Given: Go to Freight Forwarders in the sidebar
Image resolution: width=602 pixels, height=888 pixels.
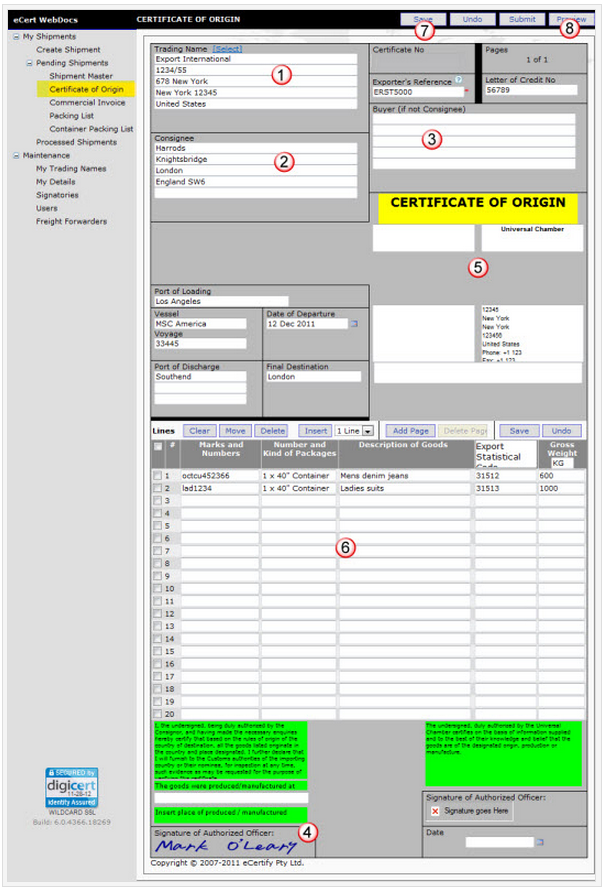Looking at the screenshot, I should [71, 221].
